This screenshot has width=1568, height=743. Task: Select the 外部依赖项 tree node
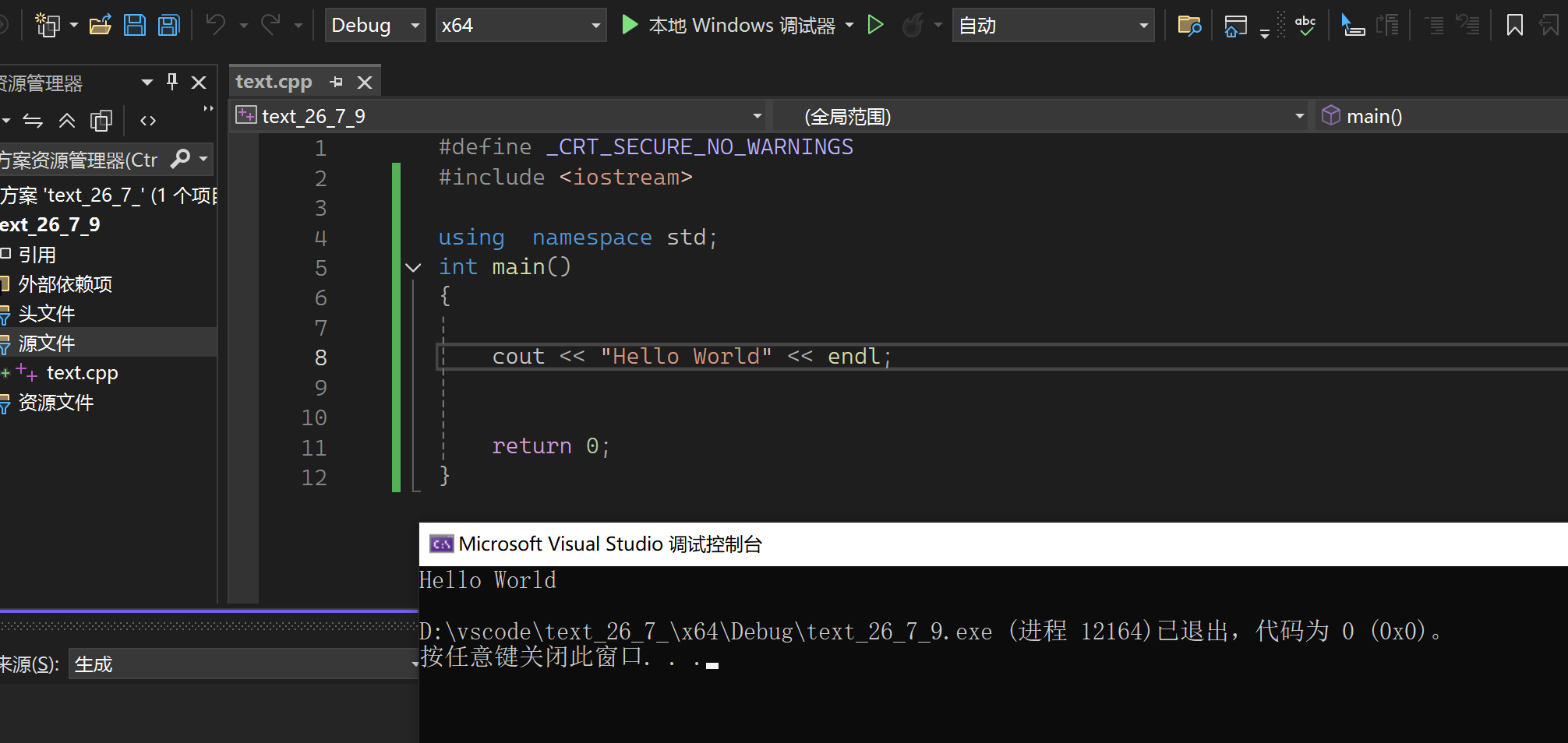tap(65, 284)
